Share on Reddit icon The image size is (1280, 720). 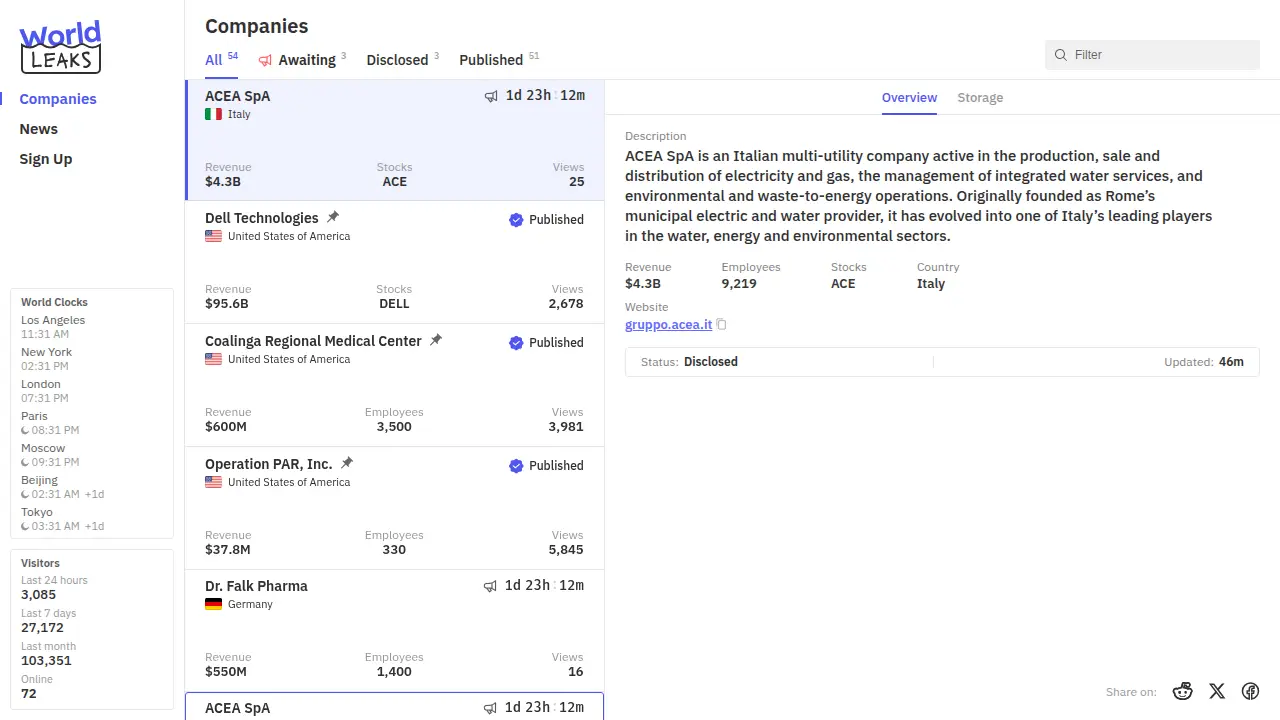click(x=1183, y=691)
